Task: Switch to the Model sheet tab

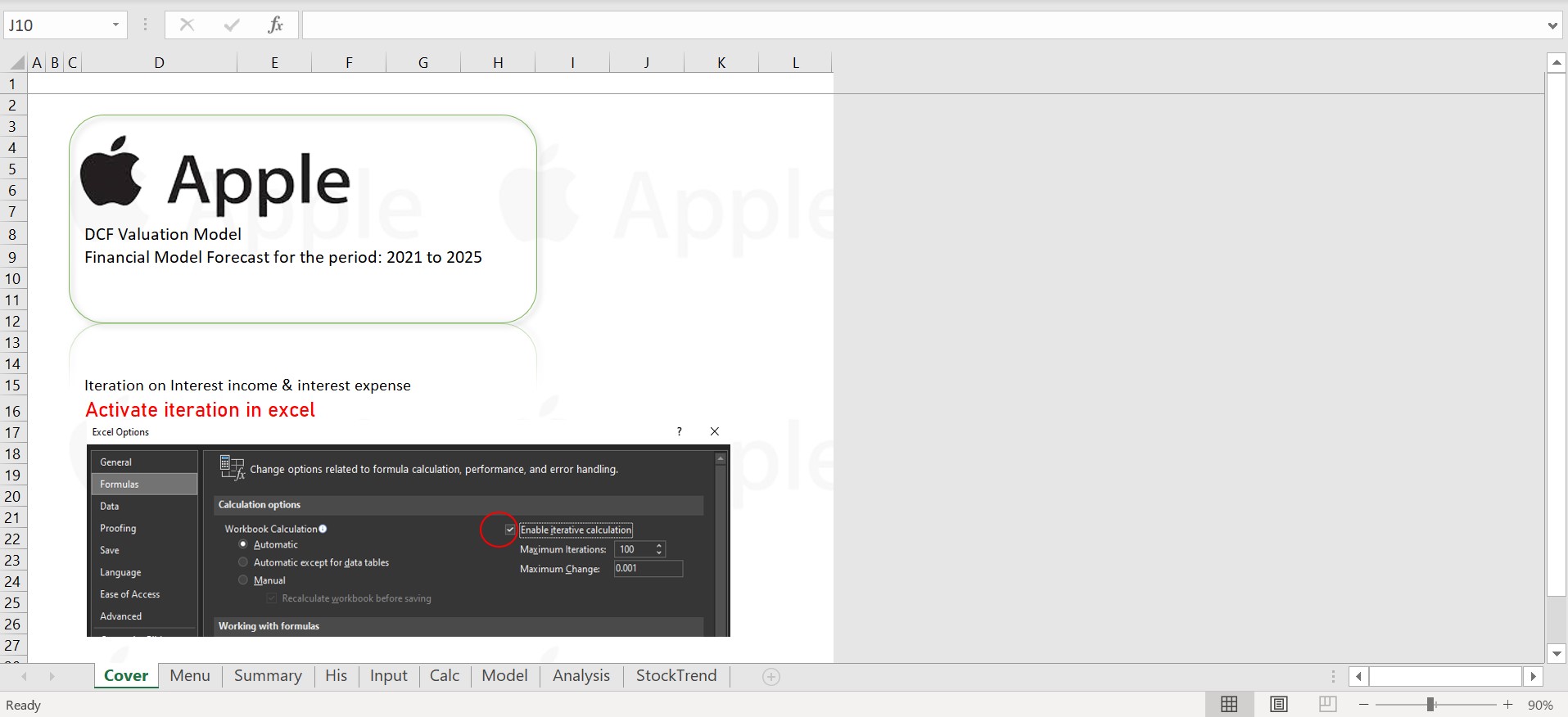Action: [x=504, y=676]
